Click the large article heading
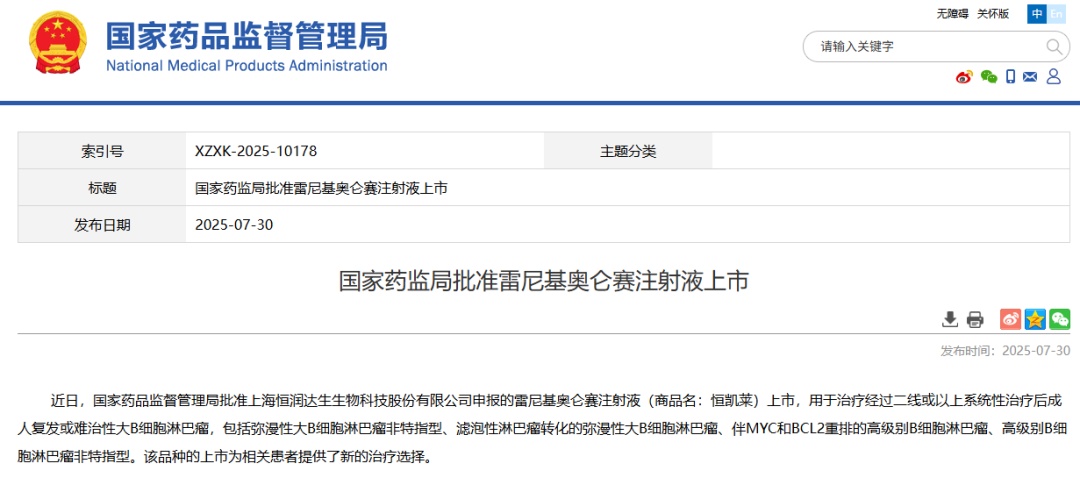 [543, 281]
